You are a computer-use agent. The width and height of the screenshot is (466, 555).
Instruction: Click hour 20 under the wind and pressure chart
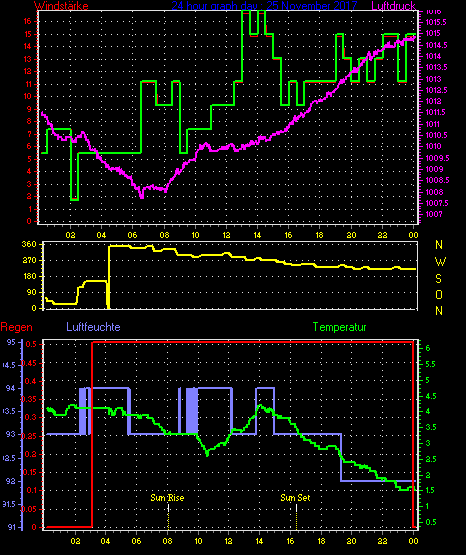[x=351, y=235]
